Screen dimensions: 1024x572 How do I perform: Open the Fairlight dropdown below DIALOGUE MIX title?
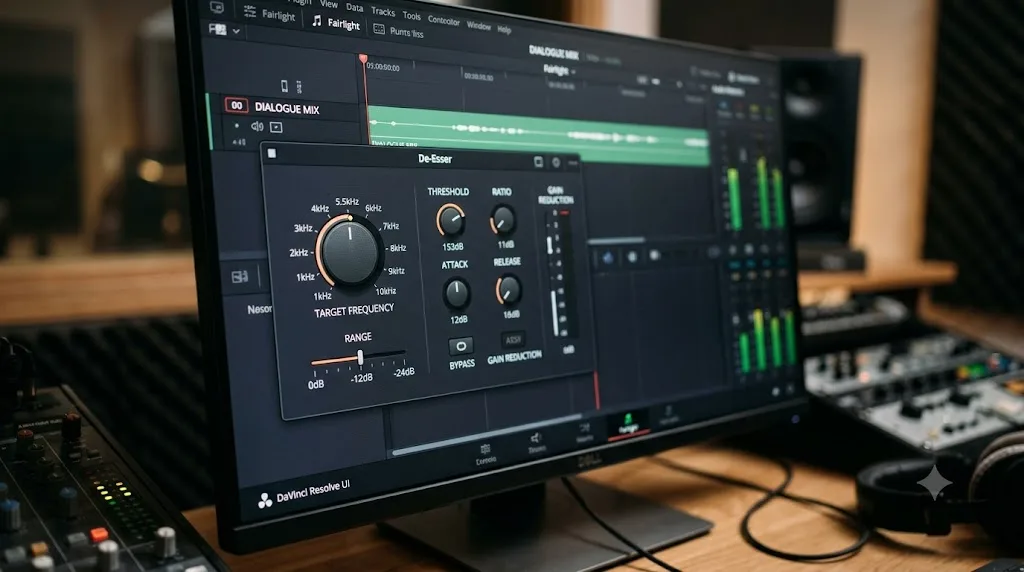[x=558, y=71]
